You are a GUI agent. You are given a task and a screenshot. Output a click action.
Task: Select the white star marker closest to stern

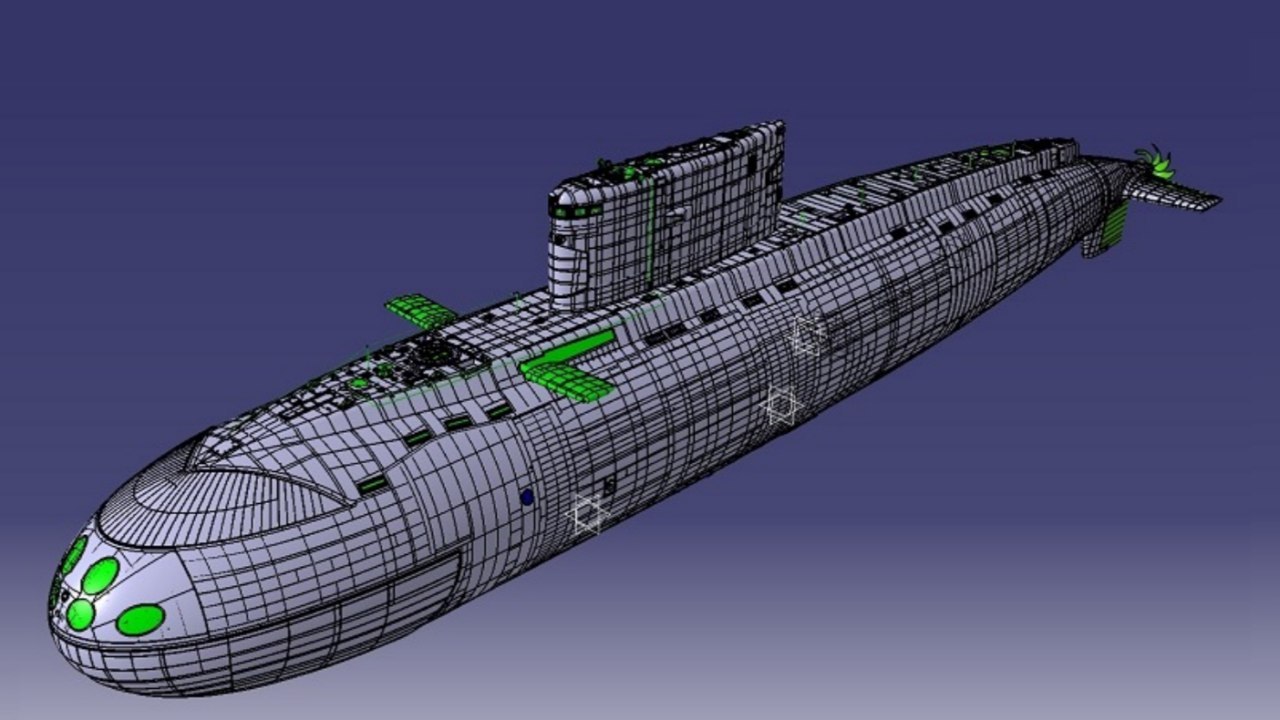coord(808,335)
